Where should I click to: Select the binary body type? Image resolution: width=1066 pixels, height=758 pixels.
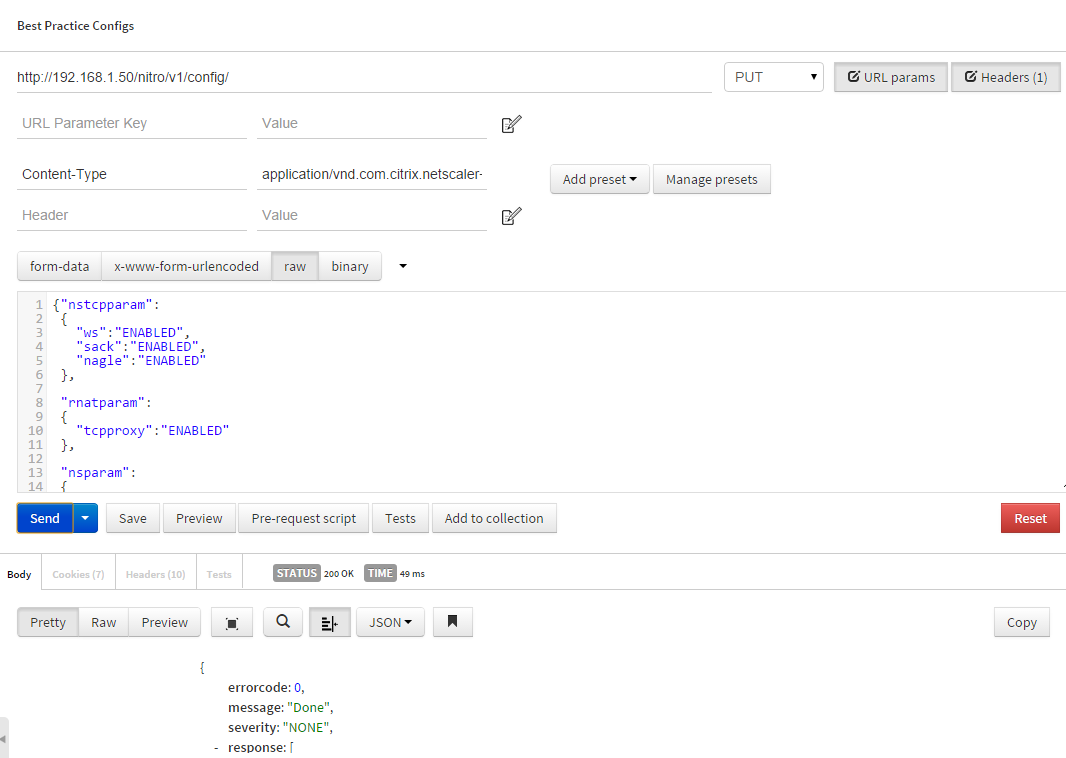[x=349, y=266]
